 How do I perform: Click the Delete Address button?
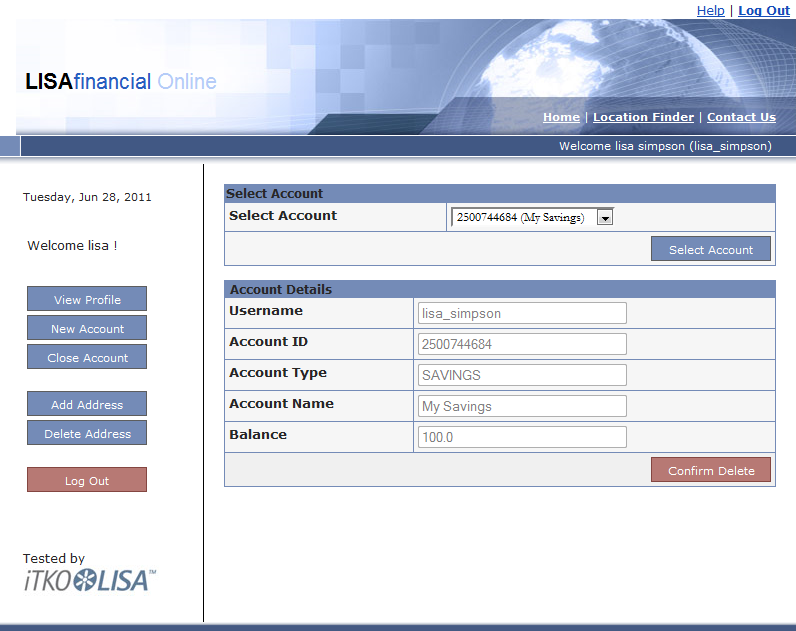click(87, 433)
